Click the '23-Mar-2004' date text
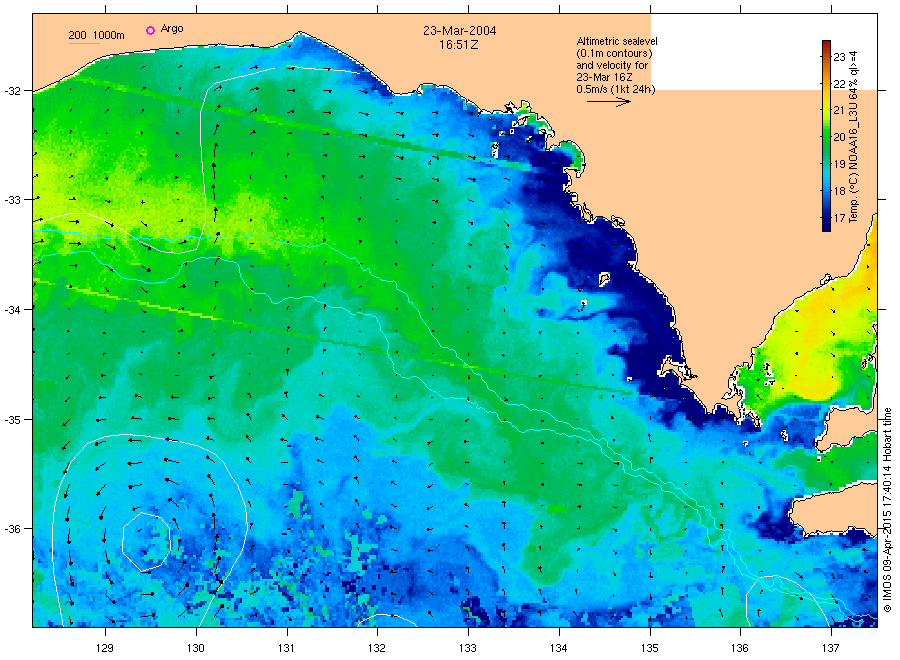Screen dimensions: 900x660 [x=460, y=31]
